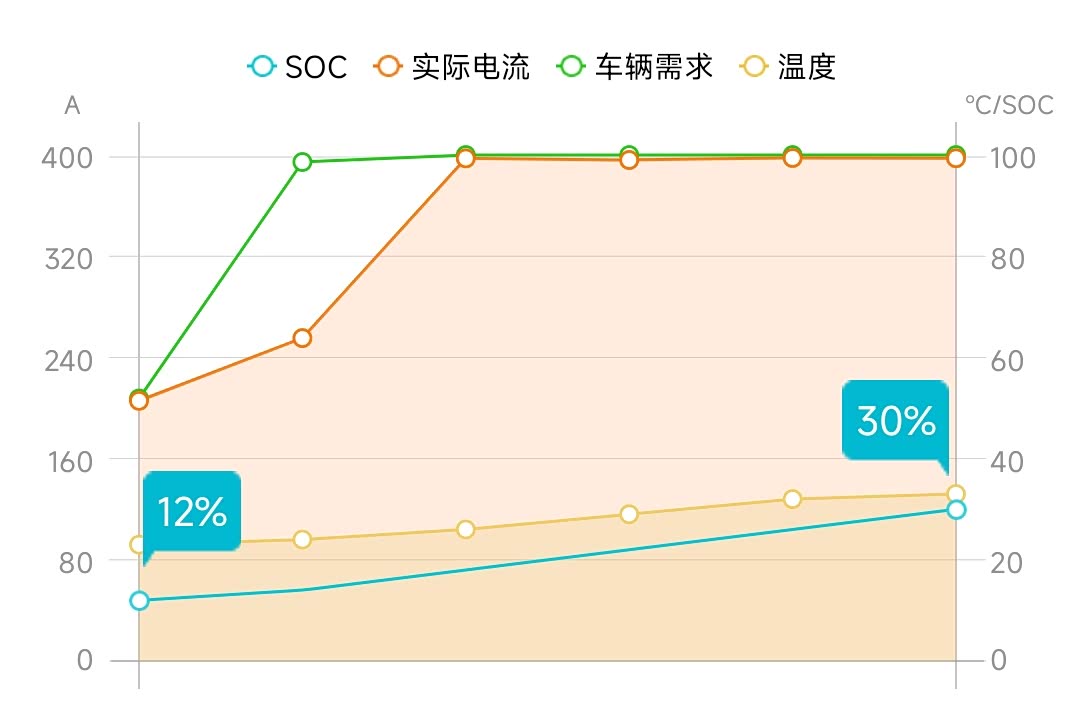Click the last 温度 data point
The height and width of the screenshot is (709, 1080).
point(956,493)
